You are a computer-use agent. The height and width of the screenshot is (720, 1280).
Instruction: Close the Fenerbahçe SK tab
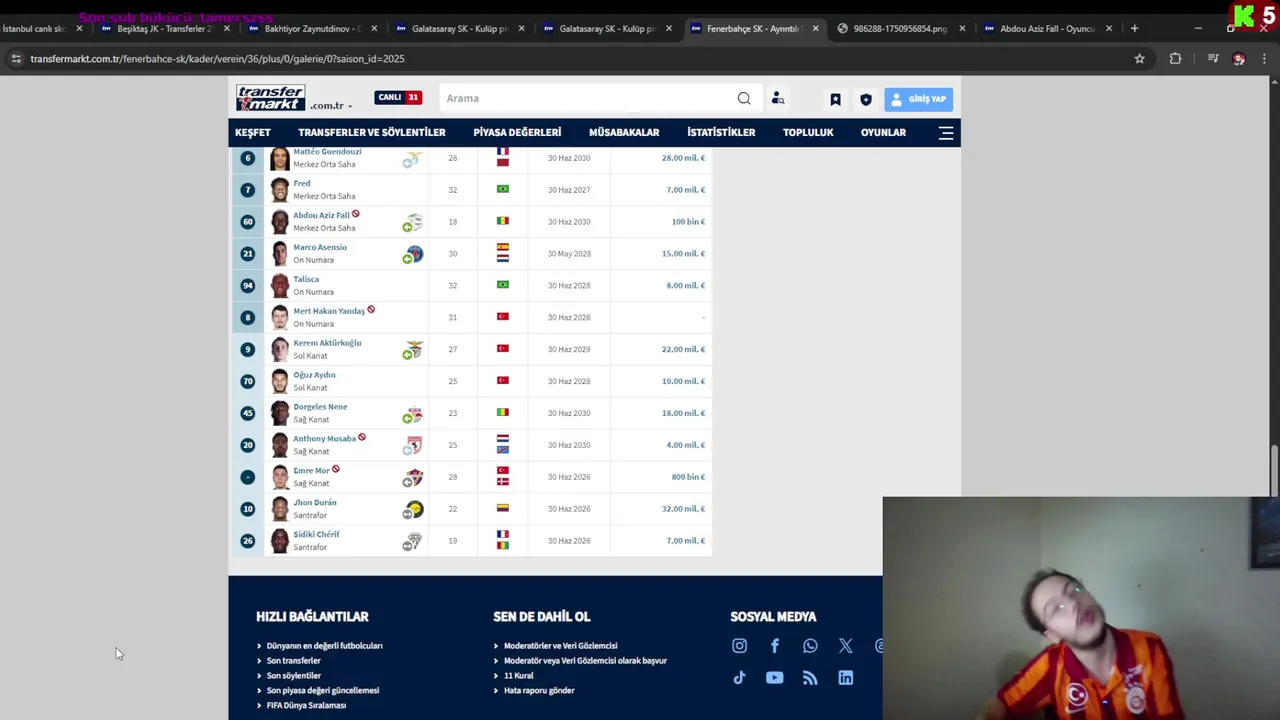click(815, 28)
